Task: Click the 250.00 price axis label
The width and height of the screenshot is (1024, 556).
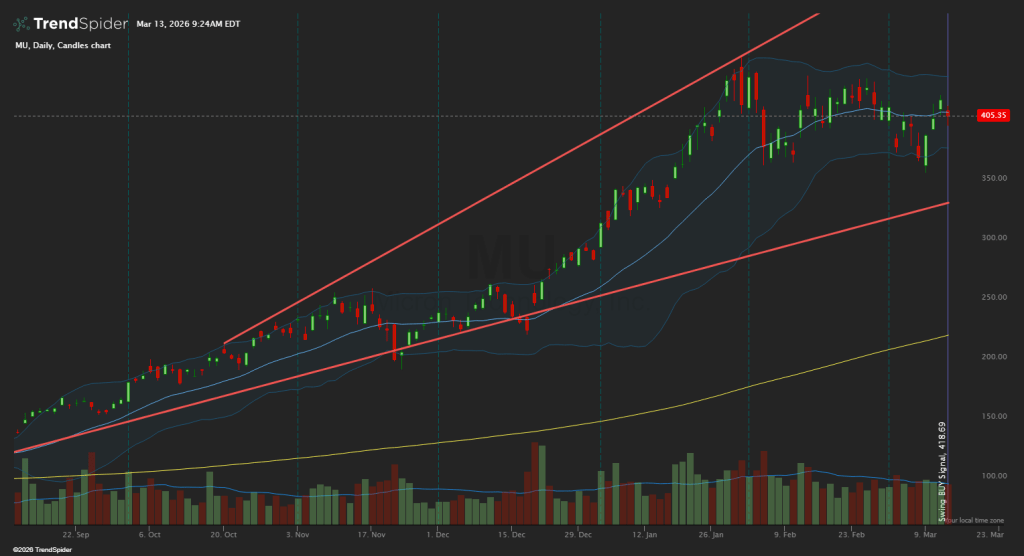Action: click(x=993, y=297)
